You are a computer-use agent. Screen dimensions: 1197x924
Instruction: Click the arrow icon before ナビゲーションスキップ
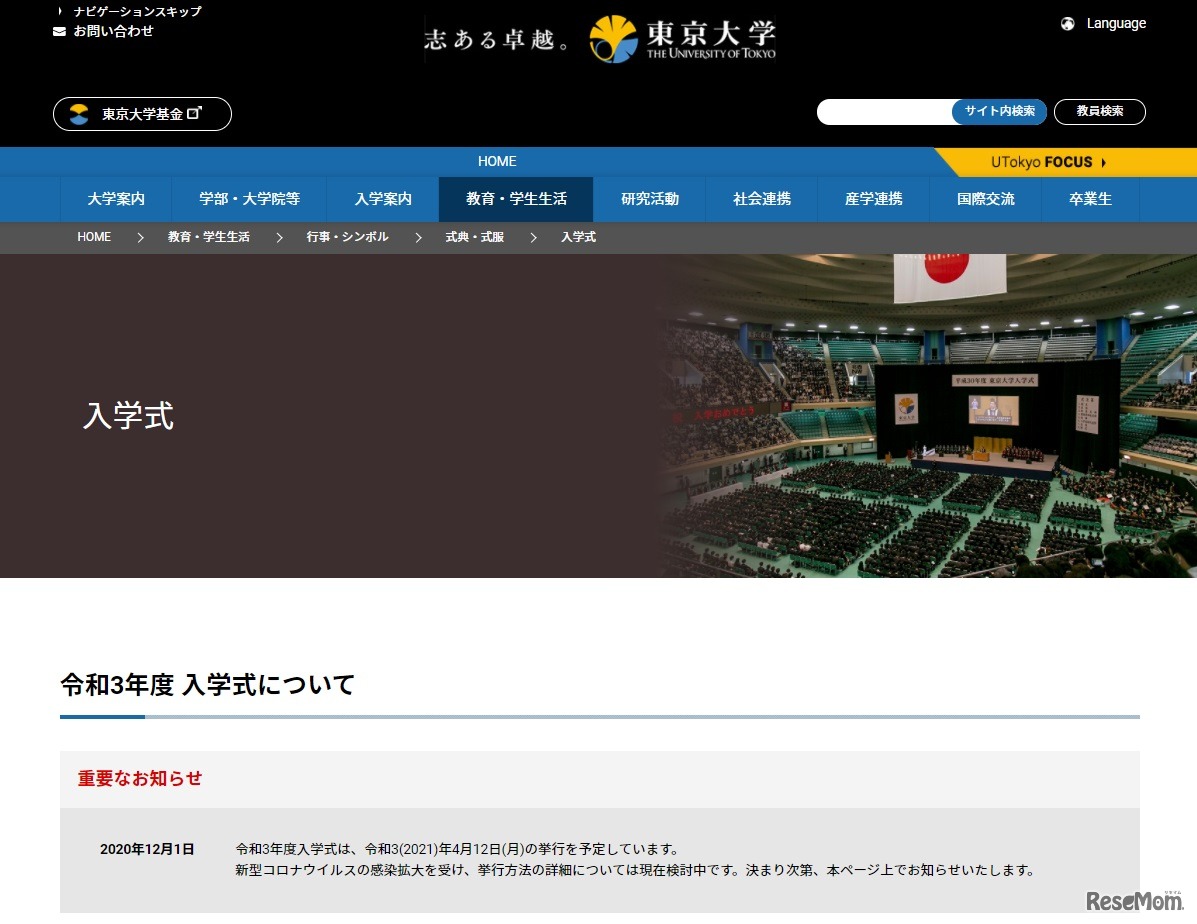point(57,11)
